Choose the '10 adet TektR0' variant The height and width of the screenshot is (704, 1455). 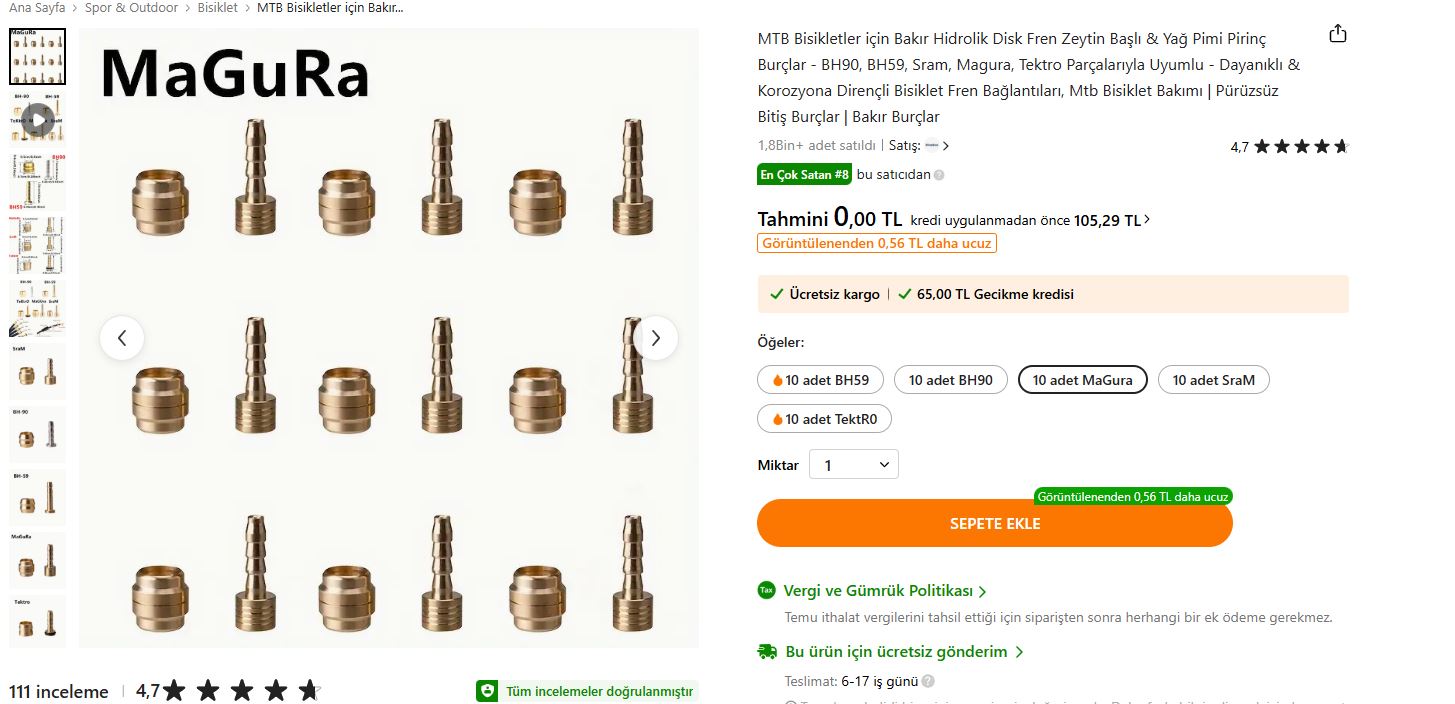point(824,419)
